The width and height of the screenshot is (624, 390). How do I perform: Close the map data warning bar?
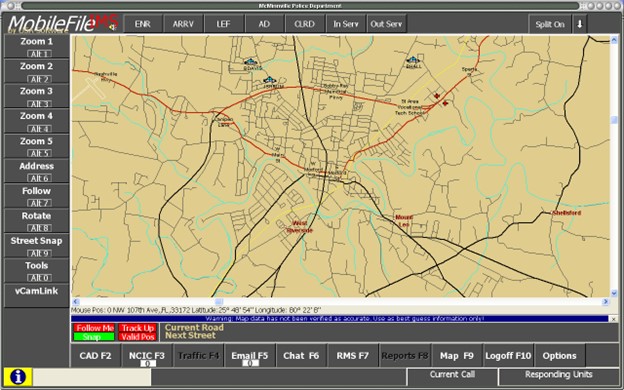[x=613, y=319]
